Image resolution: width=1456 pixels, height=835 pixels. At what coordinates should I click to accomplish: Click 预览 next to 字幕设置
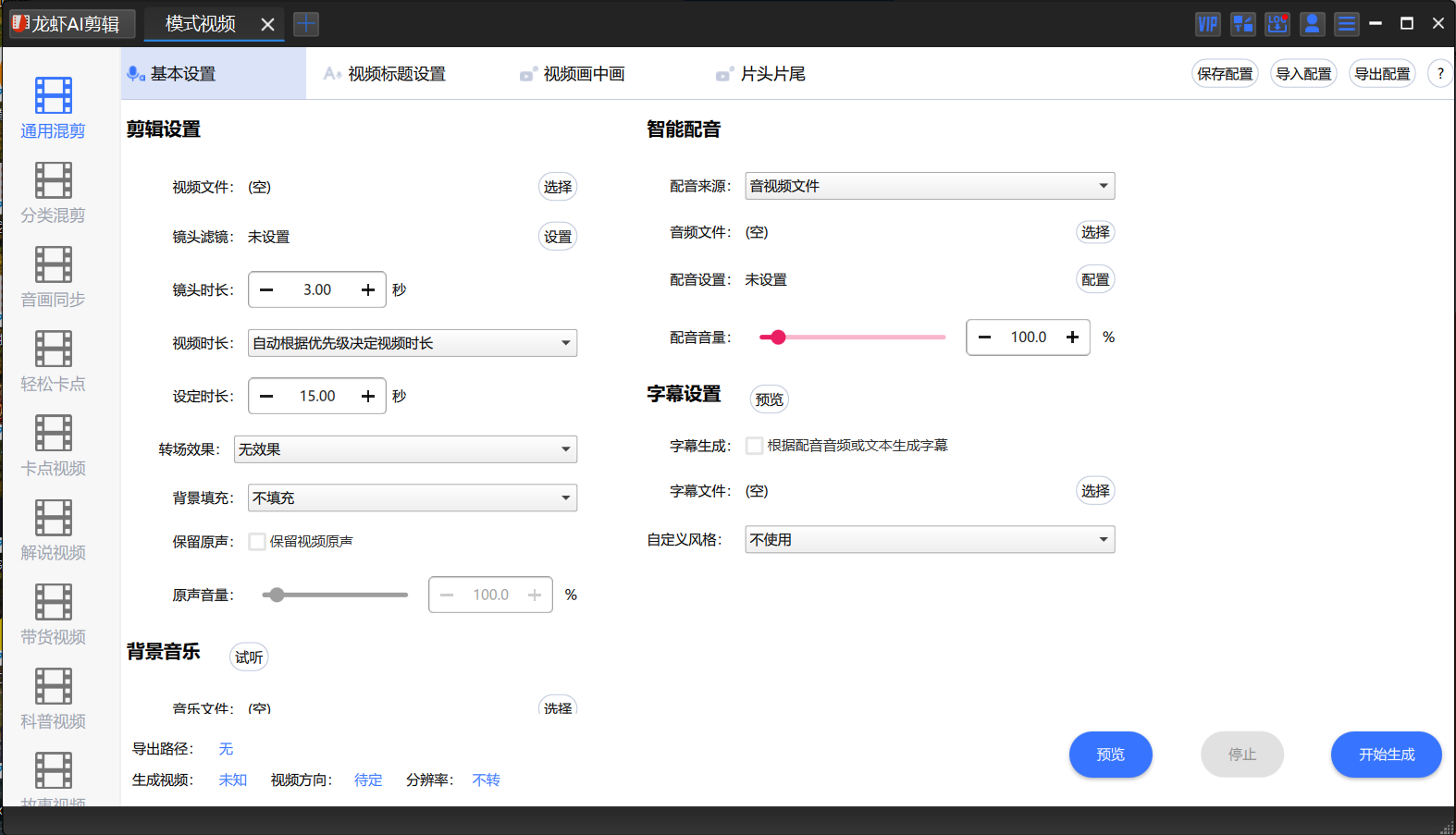pyautogui.click(x=769, y=399)
